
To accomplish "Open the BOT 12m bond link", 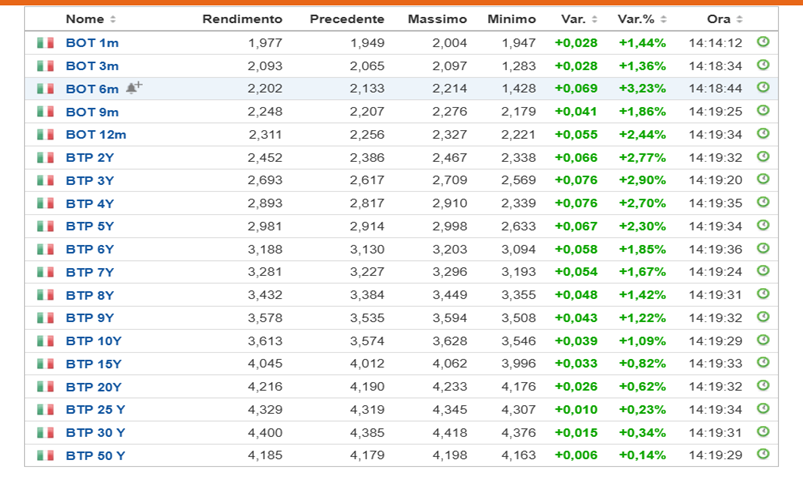I will tap(96, 134).
